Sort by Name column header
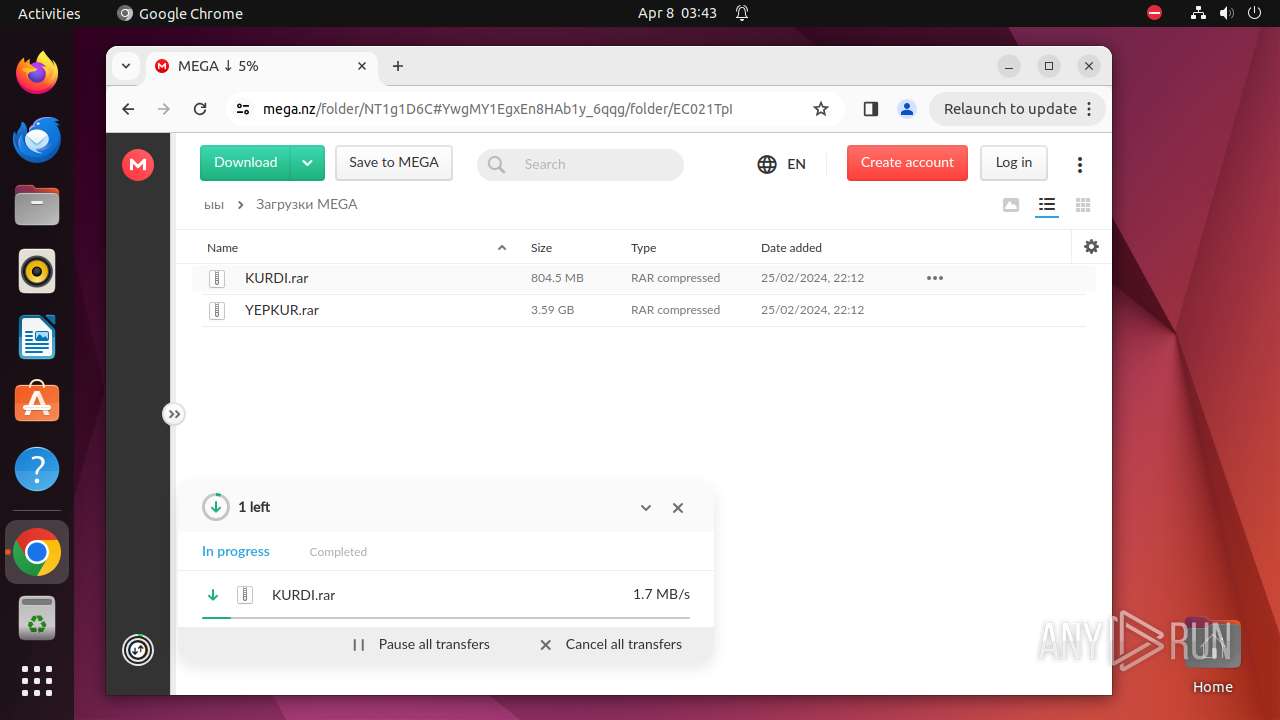The height and width of the screenshot is (720, 1280). (222, 248)
